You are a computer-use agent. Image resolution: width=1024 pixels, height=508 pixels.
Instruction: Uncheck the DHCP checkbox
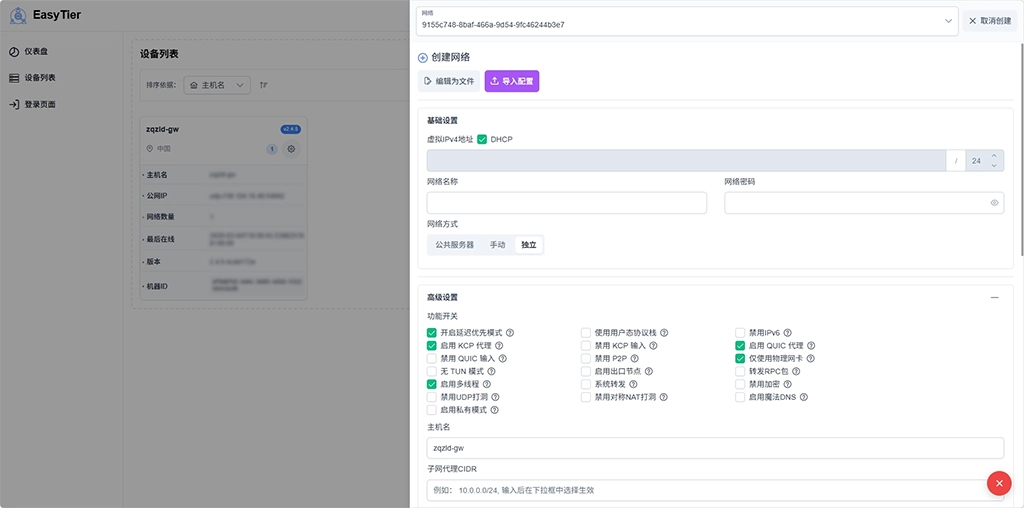pyautogui.click(x=482, y=139)
